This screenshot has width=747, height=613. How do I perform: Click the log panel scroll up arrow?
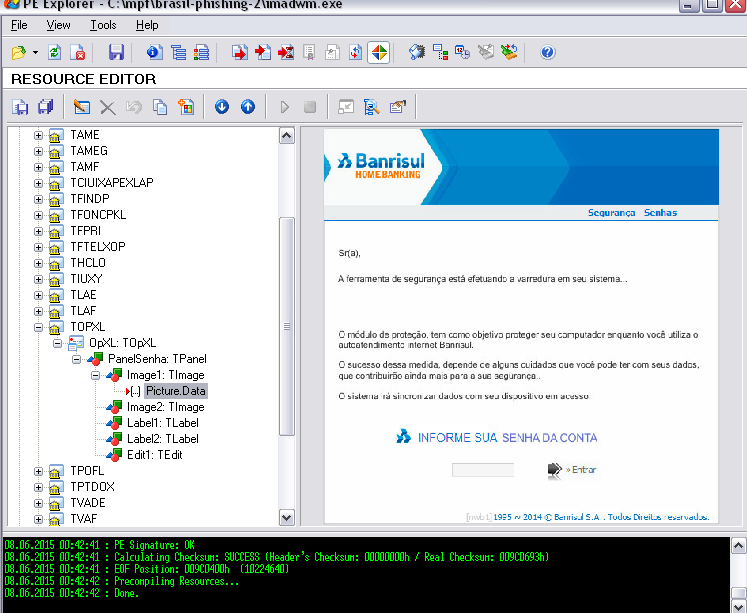tap(739, 546)
